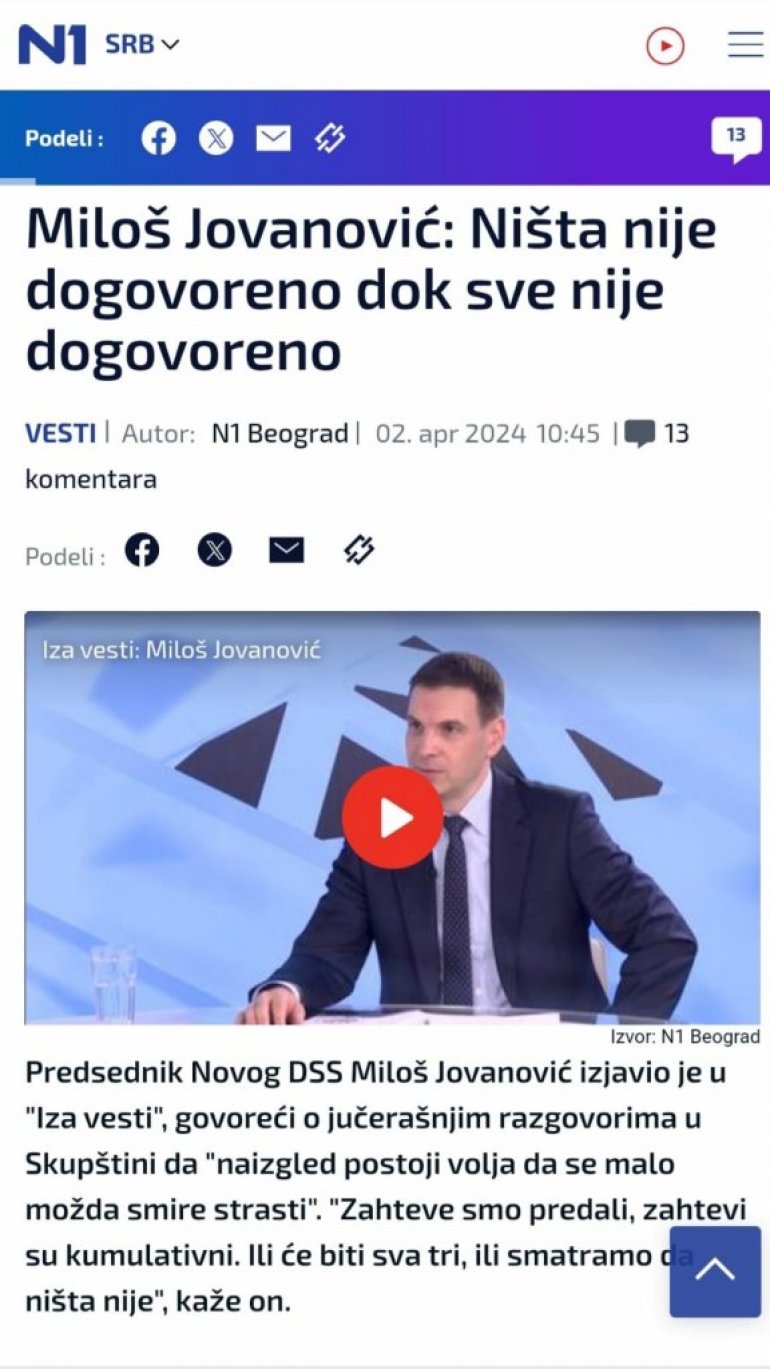Play the Iza vesti video

392,818
